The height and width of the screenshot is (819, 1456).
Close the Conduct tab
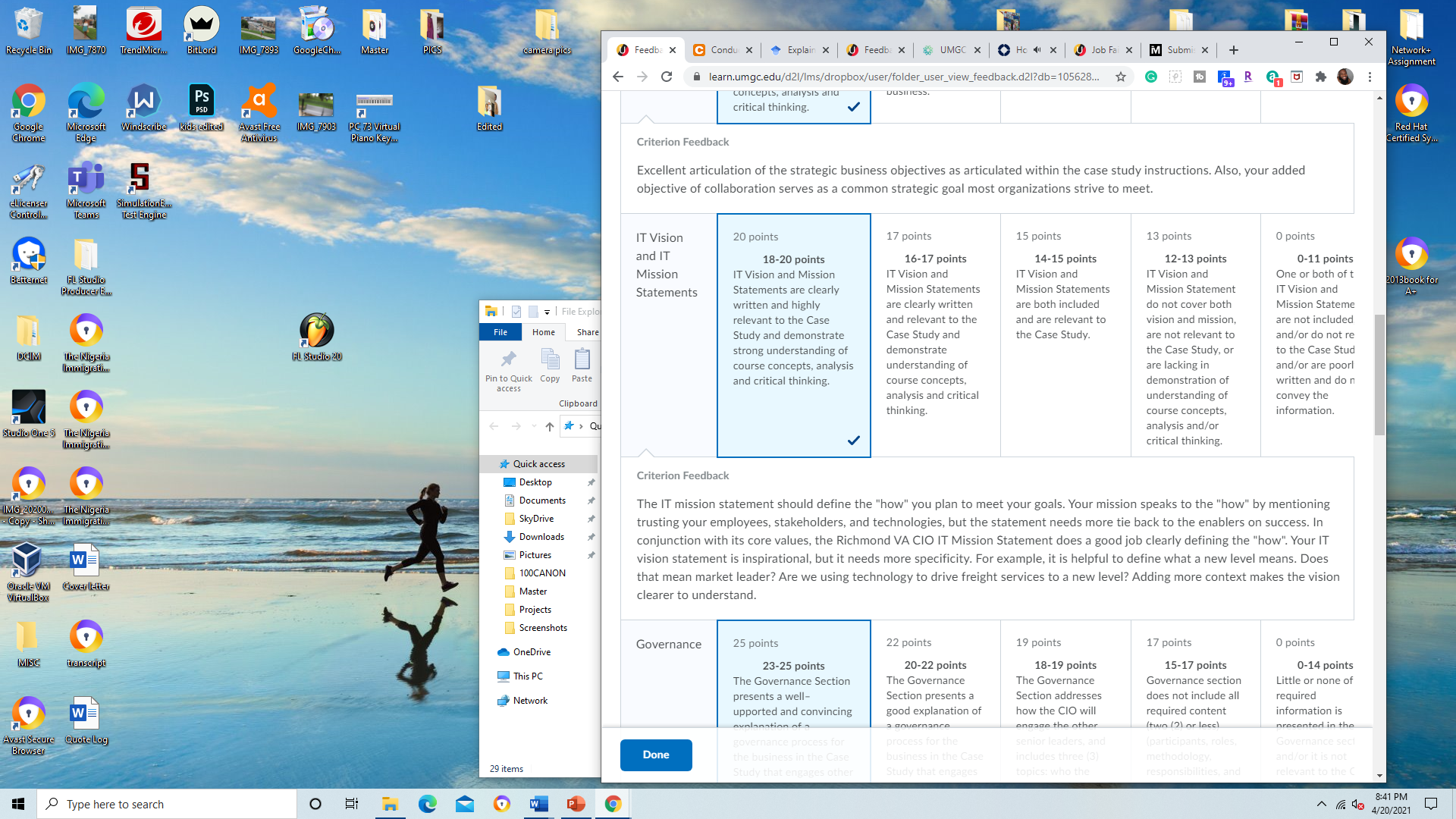click(x=749, y=50)
